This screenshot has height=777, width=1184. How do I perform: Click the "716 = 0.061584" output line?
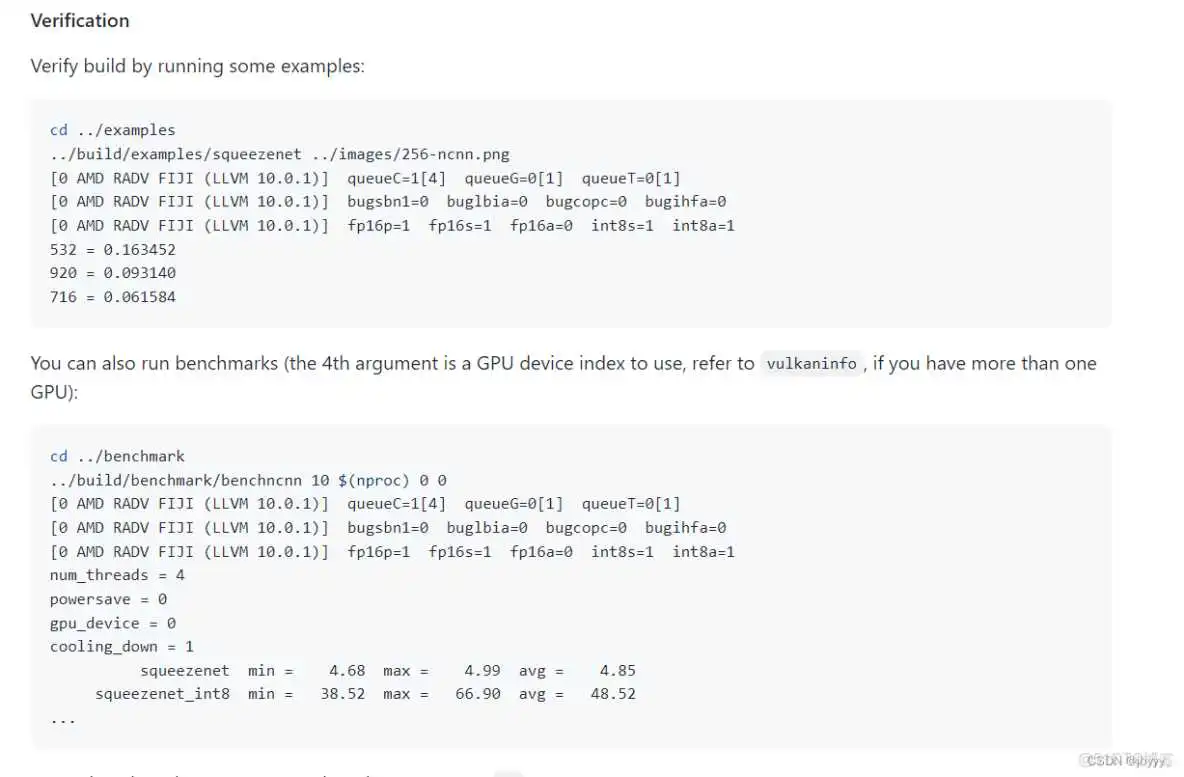(112, 297)
